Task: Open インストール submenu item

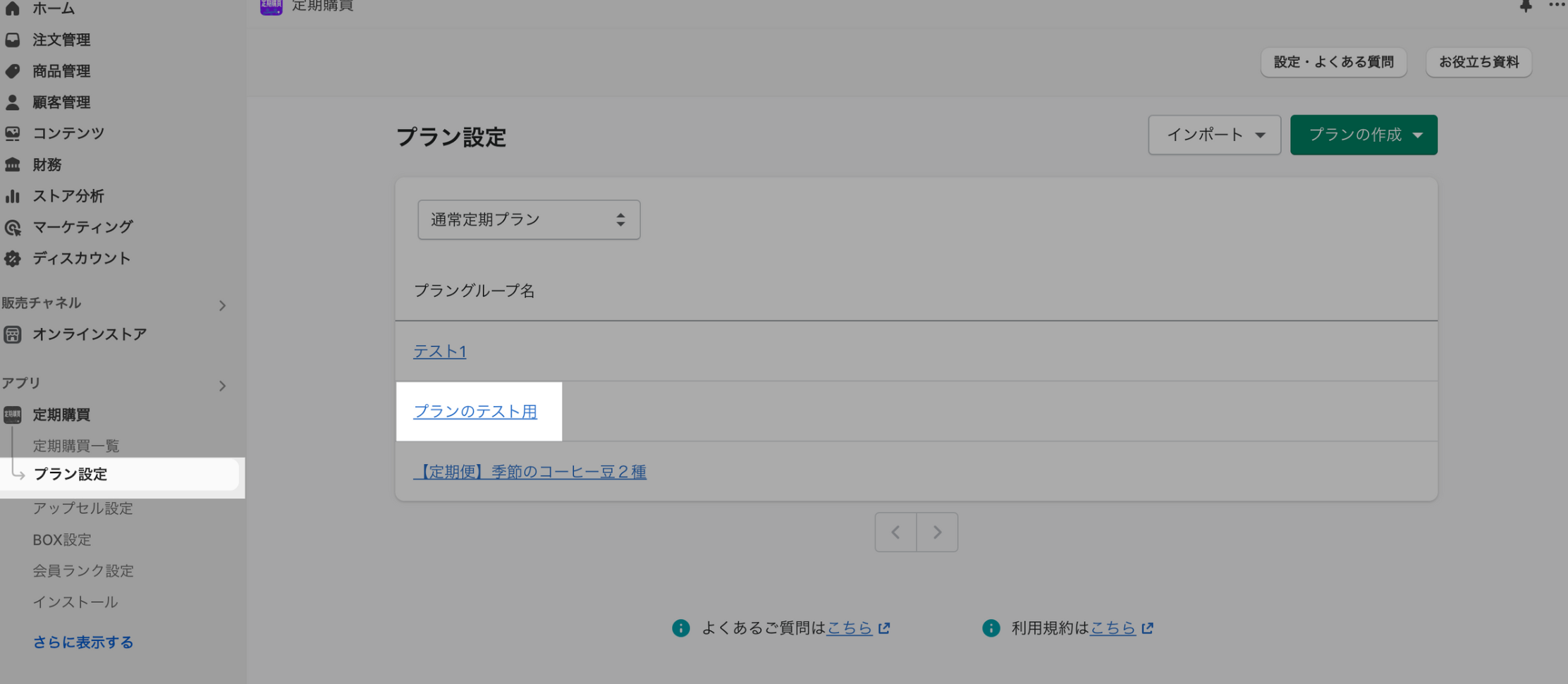Action: pyautogui.click(x=75, y=602)
